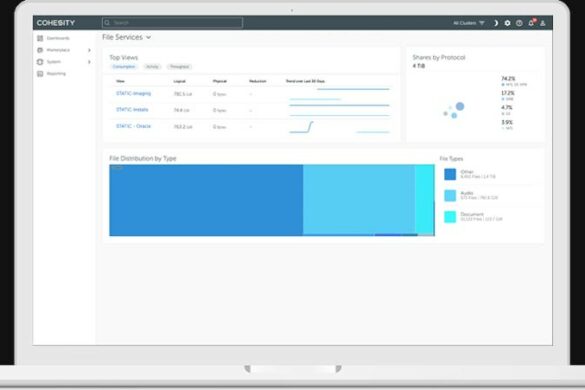Click the Other legend color swatch

(450, 174)
